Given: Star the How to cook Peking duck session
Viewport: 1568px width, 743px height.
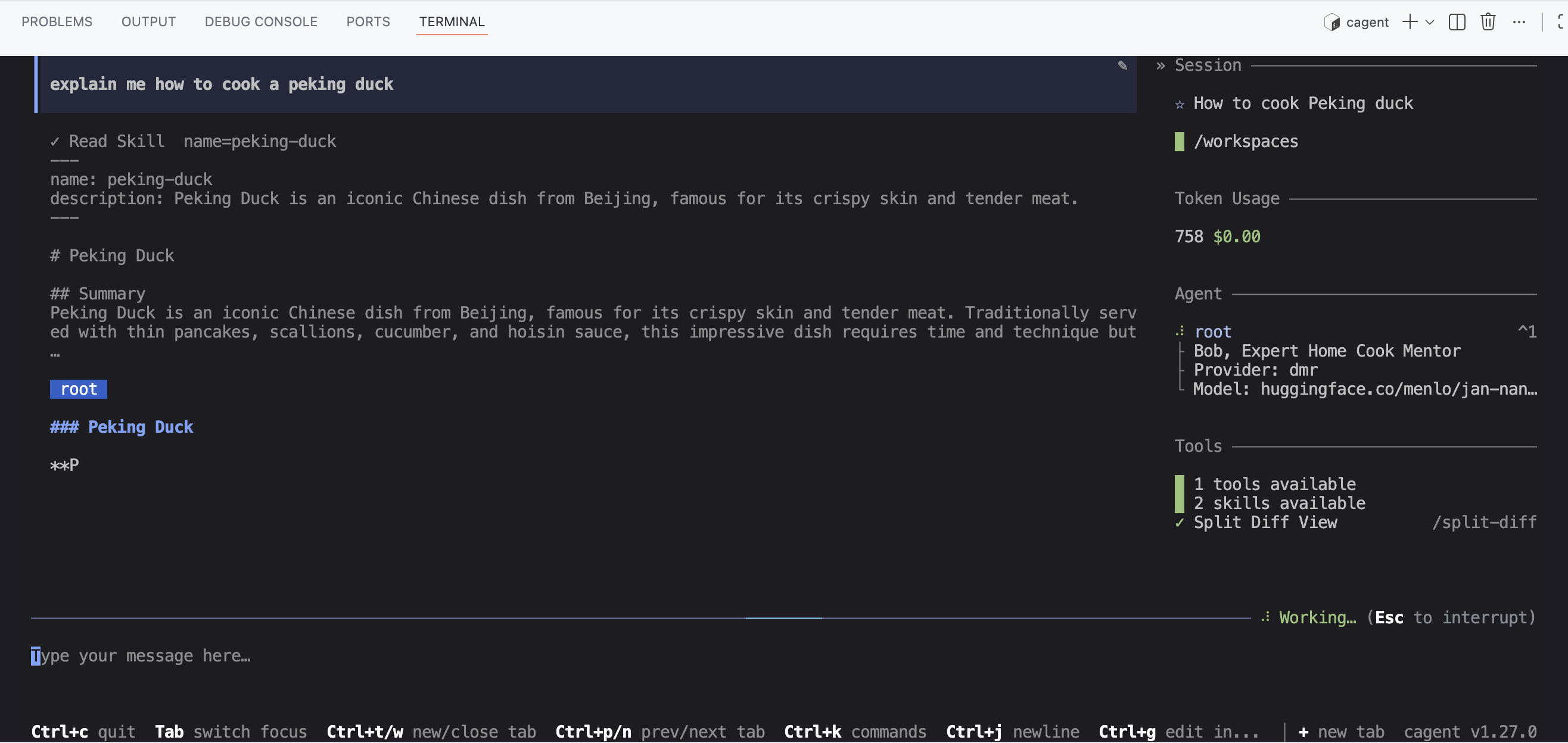Looking at the screenshot, I should [1180, 104].
